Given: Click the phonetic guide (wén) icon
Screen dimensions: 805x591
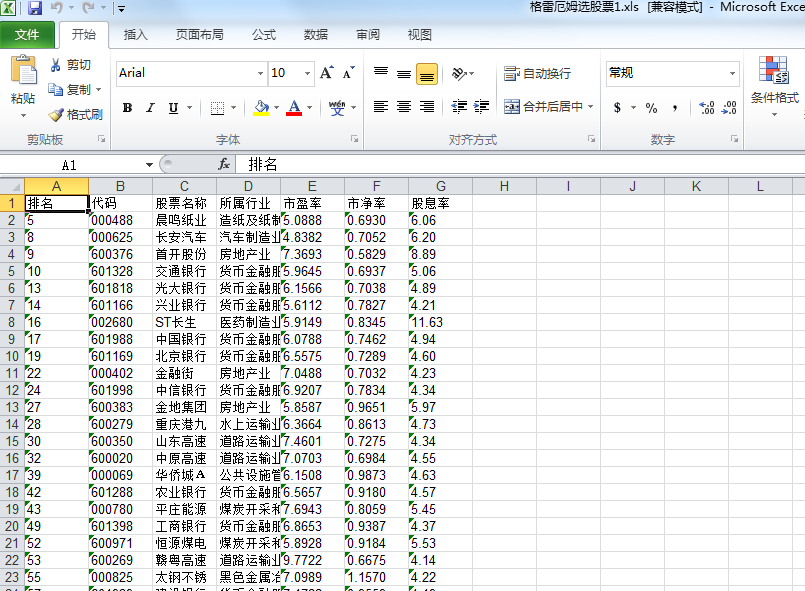Looking at the screenshot, I should click(x=337, y=108).
